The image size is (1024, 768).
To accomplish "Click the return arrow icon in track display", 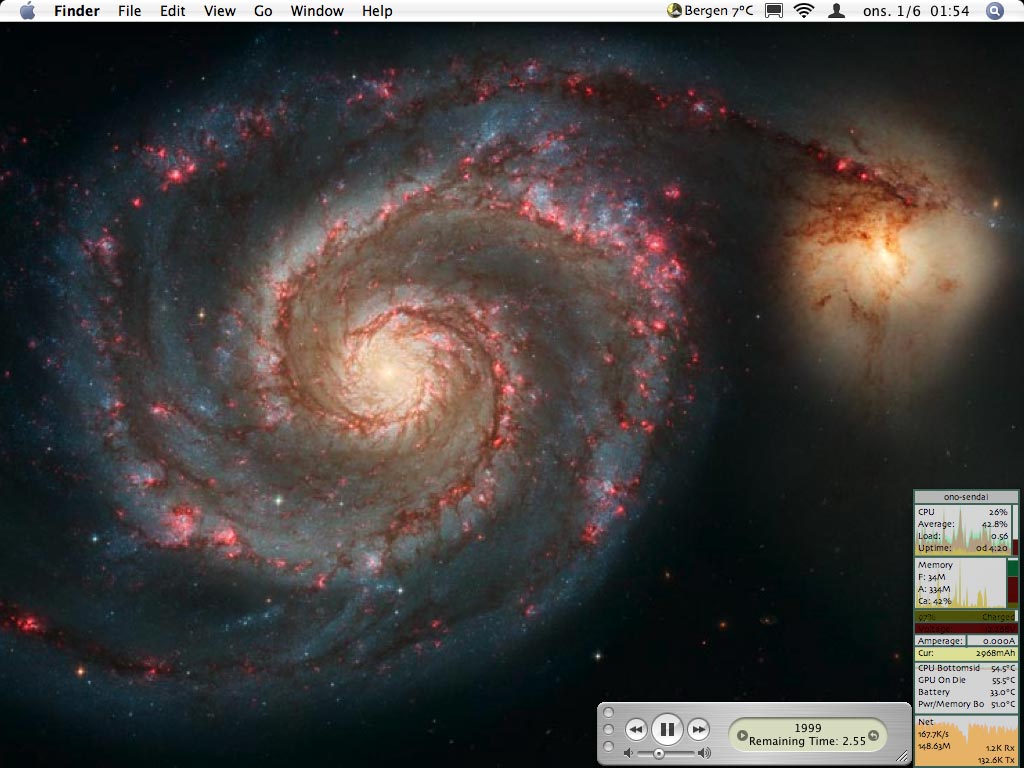I will (x=873, y=735).
